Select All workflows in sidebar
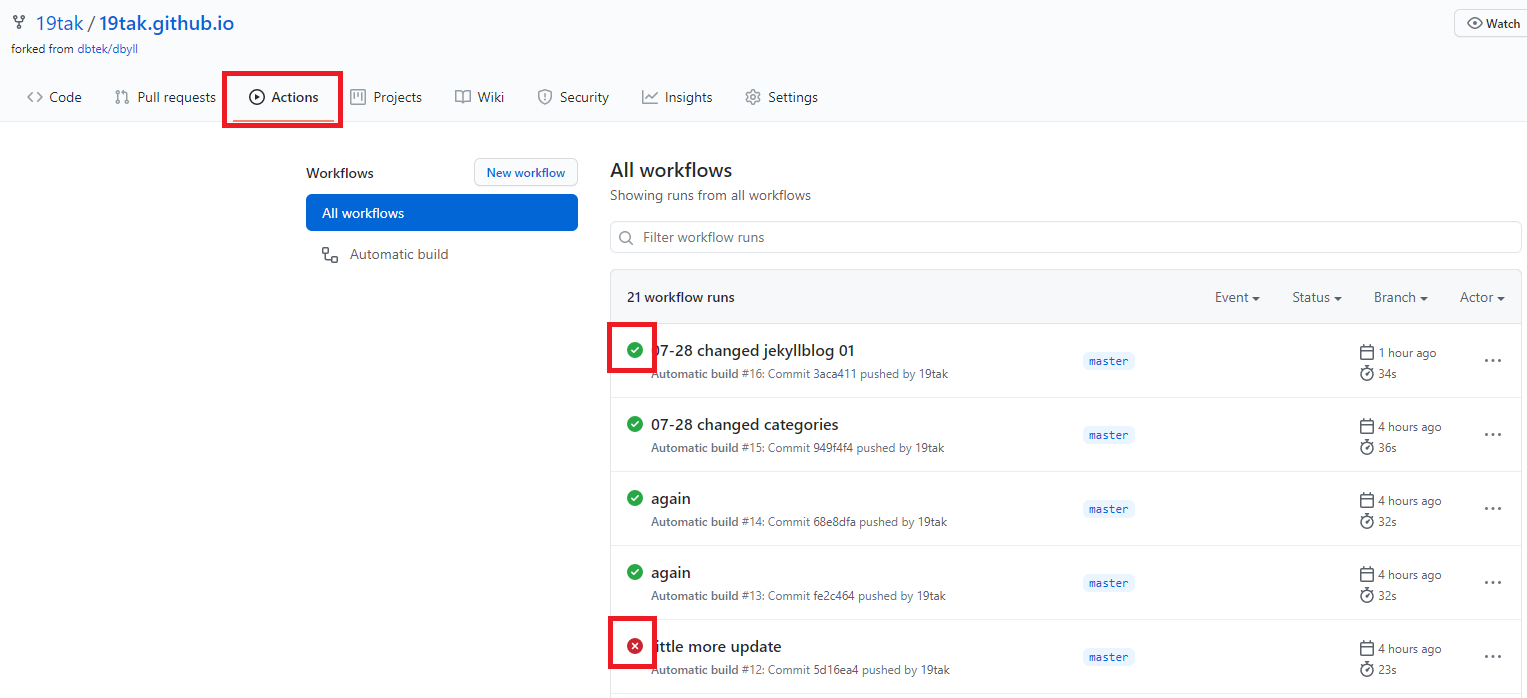1527x698 pixels. point(442,213)
